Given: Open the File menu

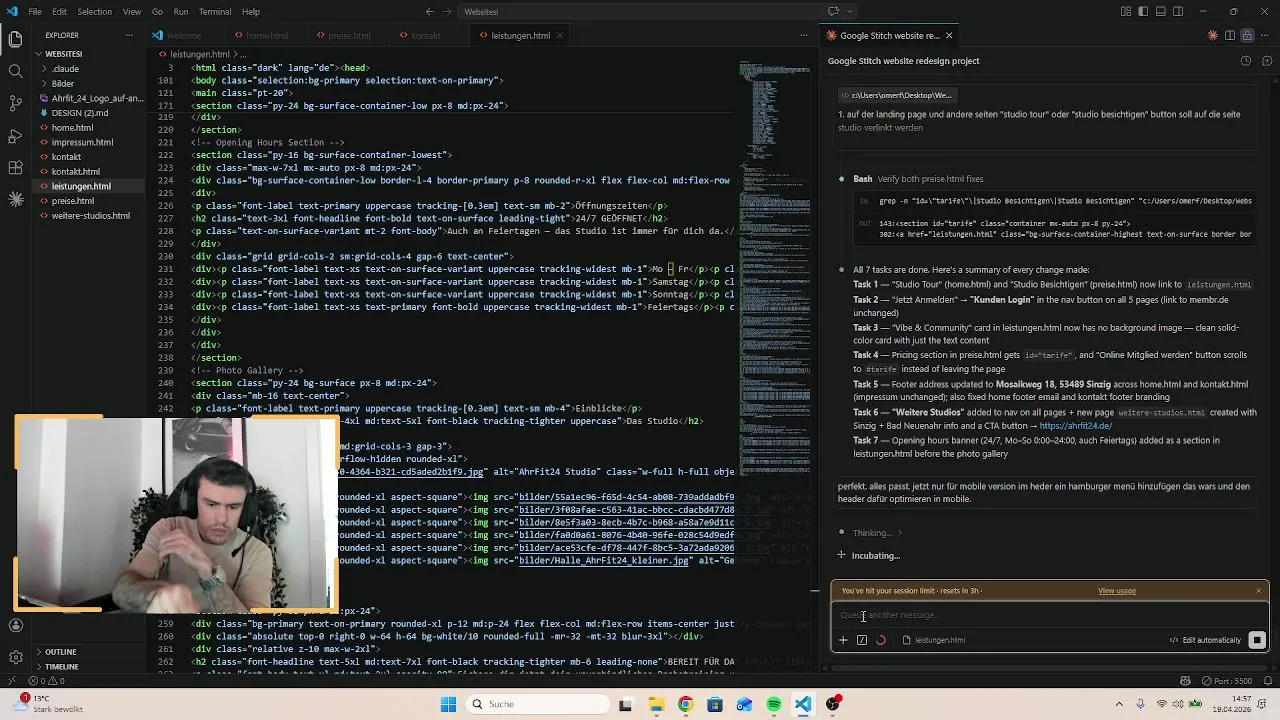Looking at the screenshot, I should coord(35,12).
